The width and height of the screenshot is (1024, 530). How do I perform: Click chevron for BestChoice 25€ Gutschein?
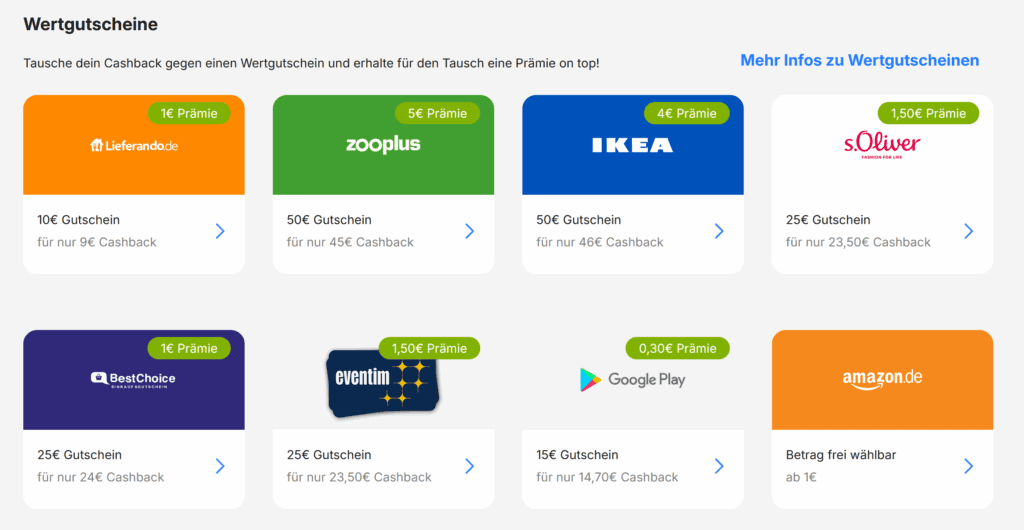point(220,466)
